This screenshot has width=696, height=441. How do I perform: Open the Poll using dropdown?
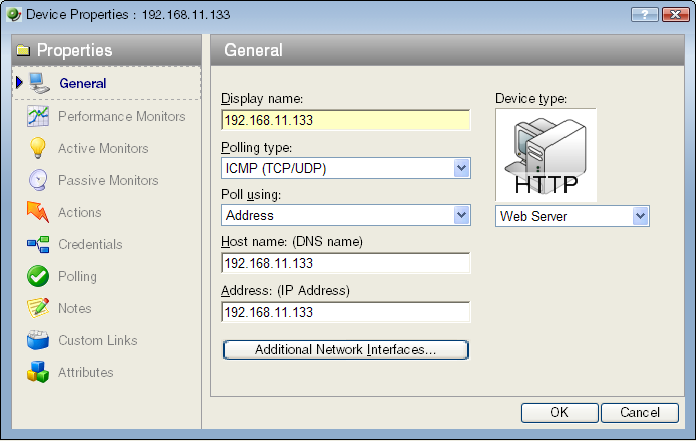pos(461,215)
